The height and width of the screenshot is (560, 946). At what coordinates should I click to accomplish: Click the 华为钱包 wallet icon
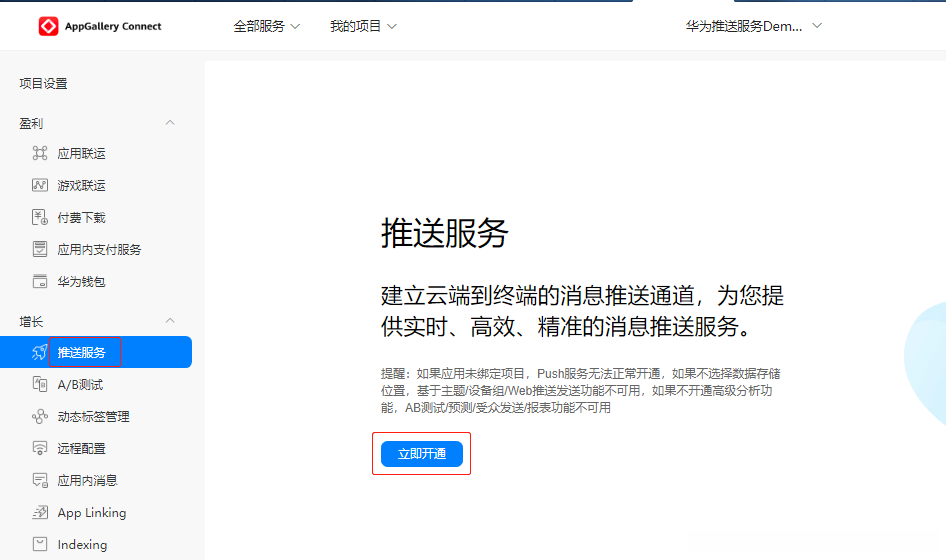(x=40, y=281)
